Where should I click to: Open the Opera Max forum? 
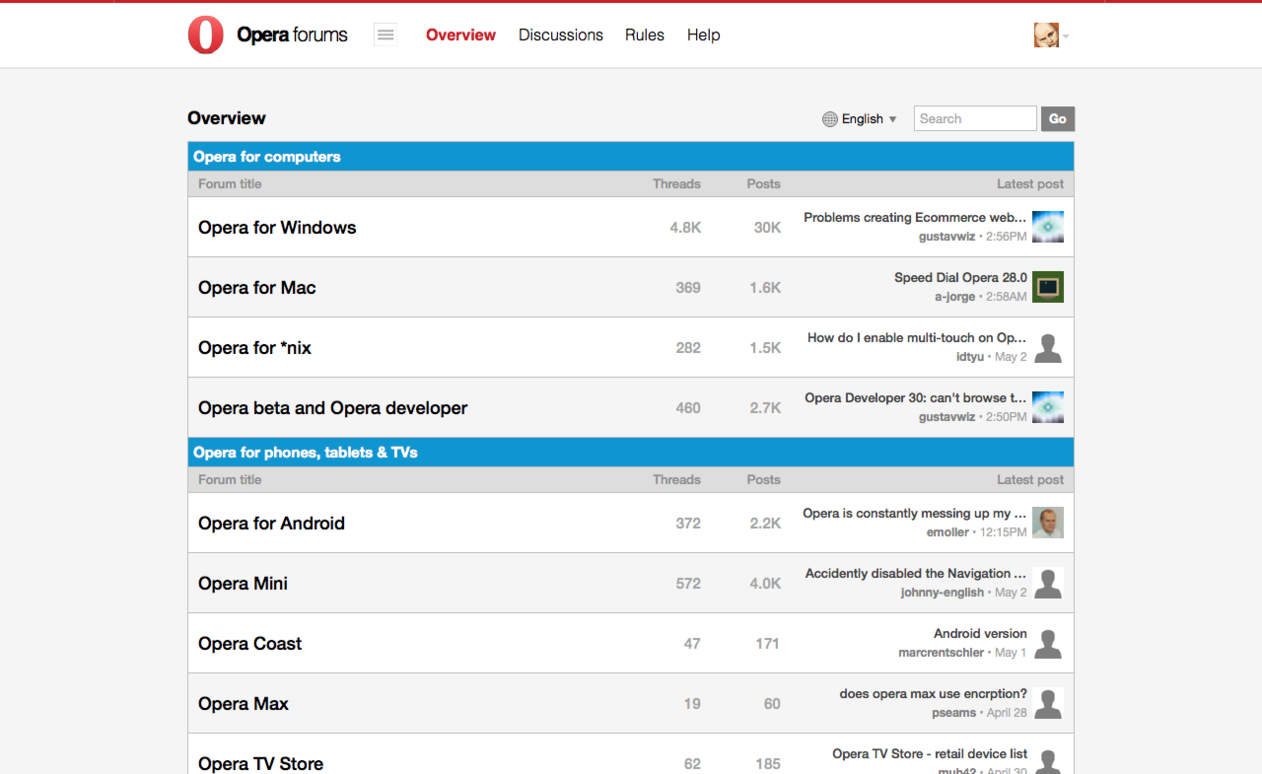point(243,704)
